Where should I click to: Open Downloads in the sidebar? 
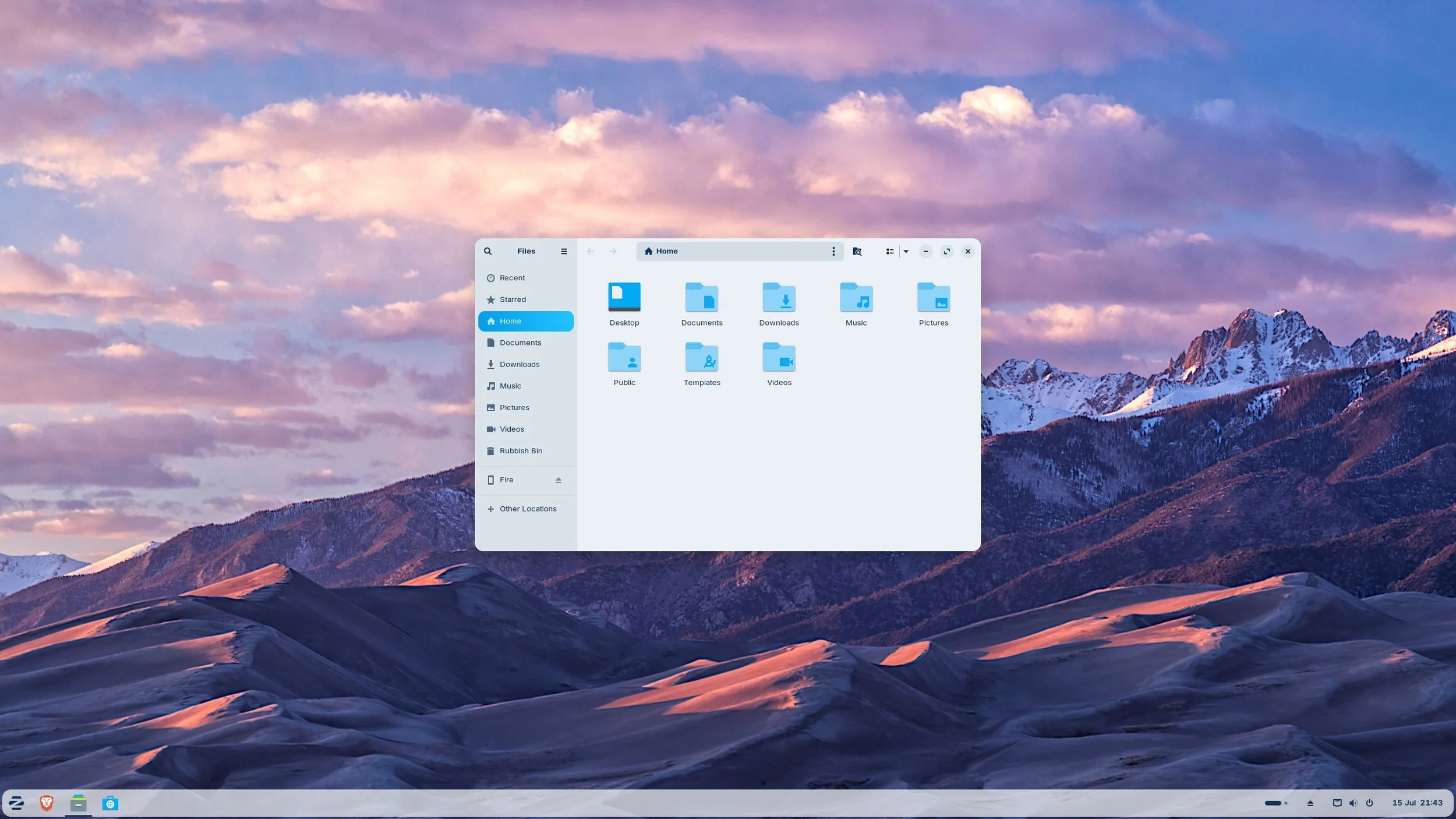point(525,364)
